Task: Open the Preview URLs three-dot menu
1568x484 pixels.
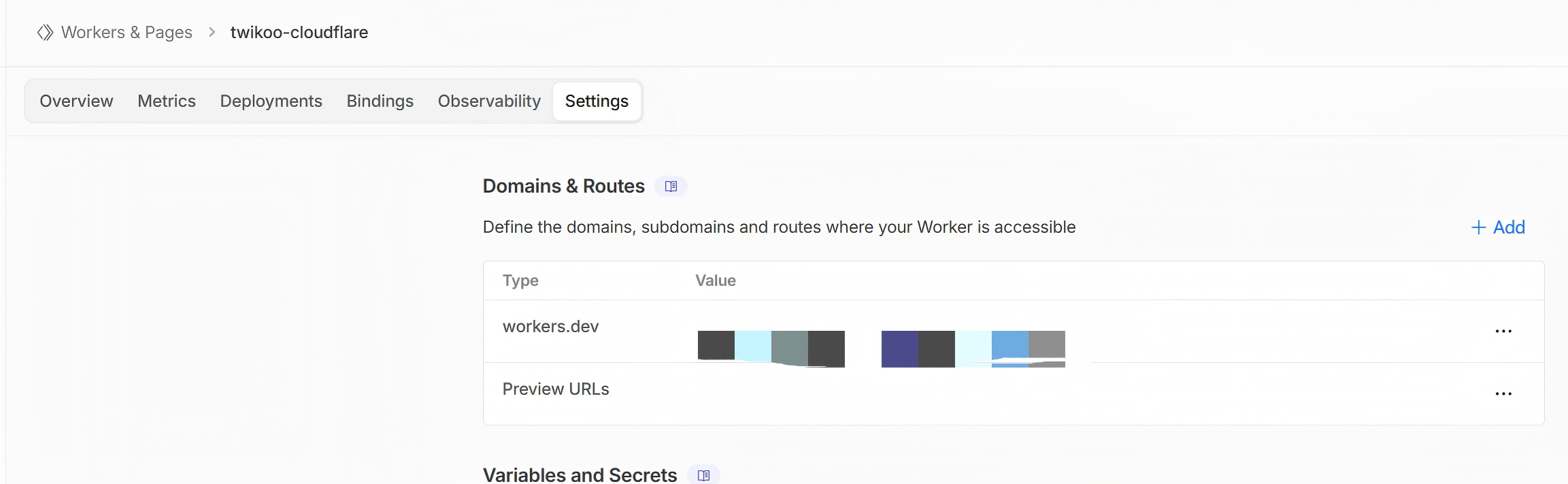Action: tap(1503, 394)
